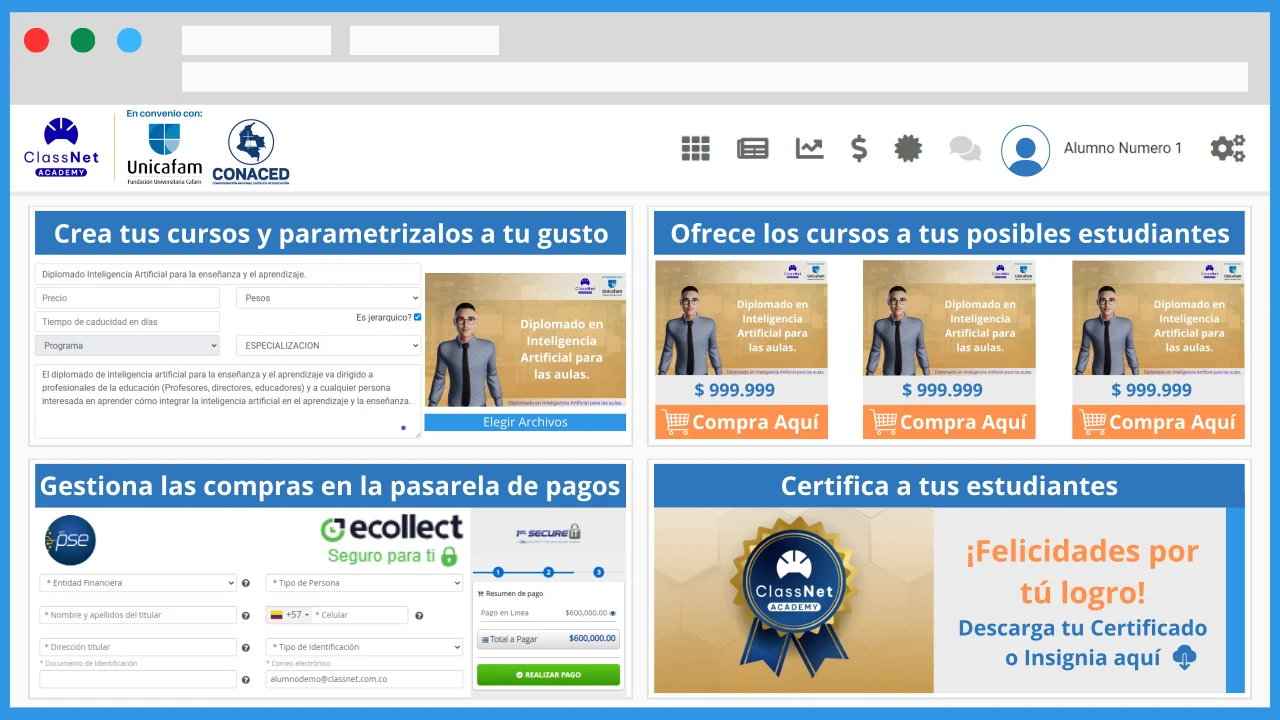Select the news/card icon in the top toolbar
Screen dimensions: 1280x720
pos(752,148)
